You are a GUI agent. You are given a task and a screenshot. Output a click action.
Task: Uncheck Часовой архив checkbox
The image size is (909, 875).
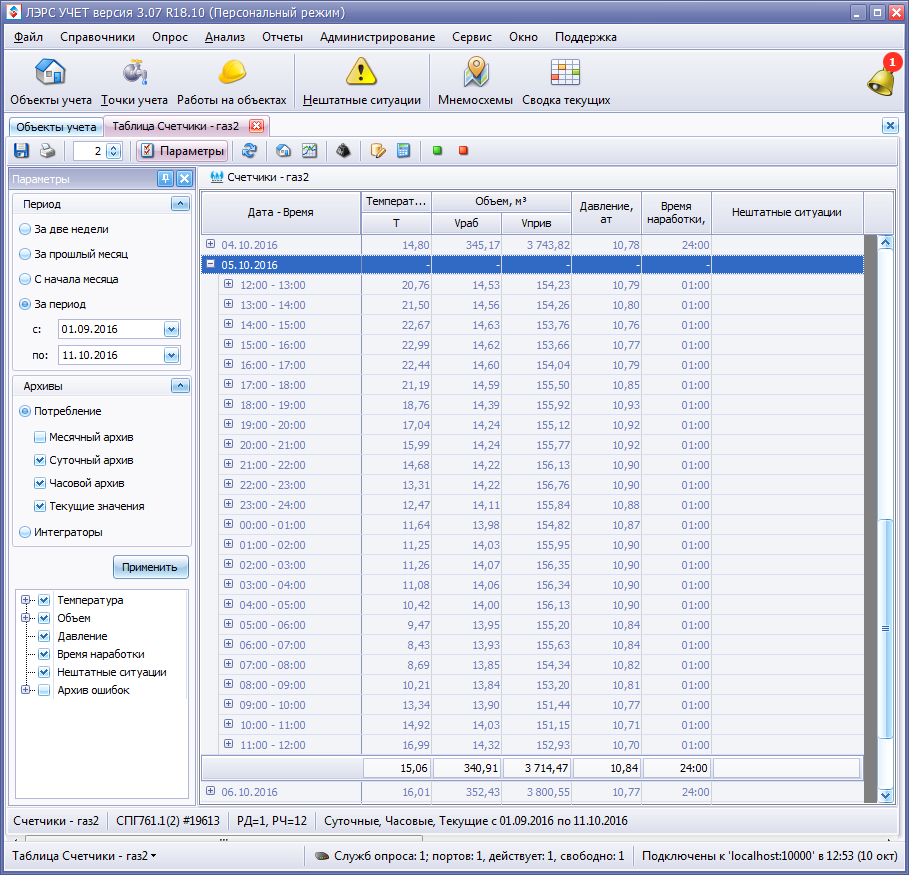(x=40, y=483)
